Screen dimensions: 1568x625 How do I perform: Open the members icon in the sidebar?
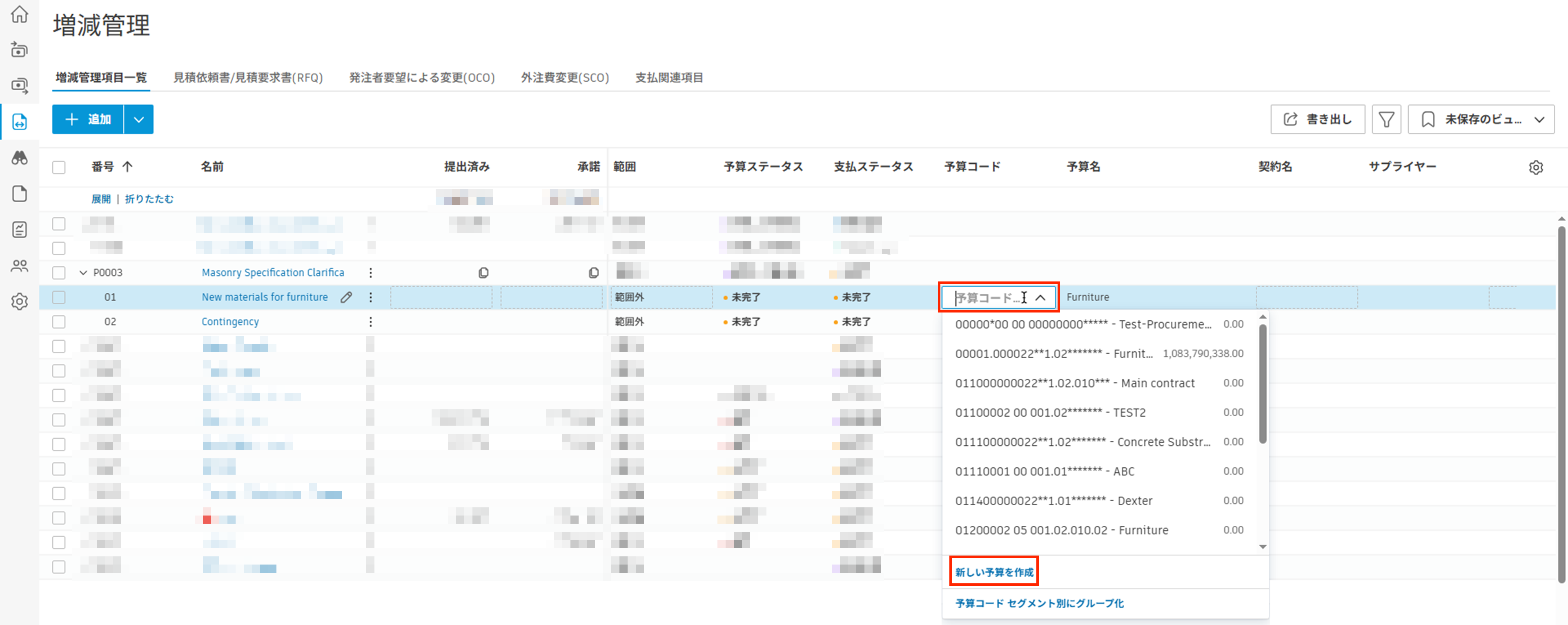tap(20, 266)
